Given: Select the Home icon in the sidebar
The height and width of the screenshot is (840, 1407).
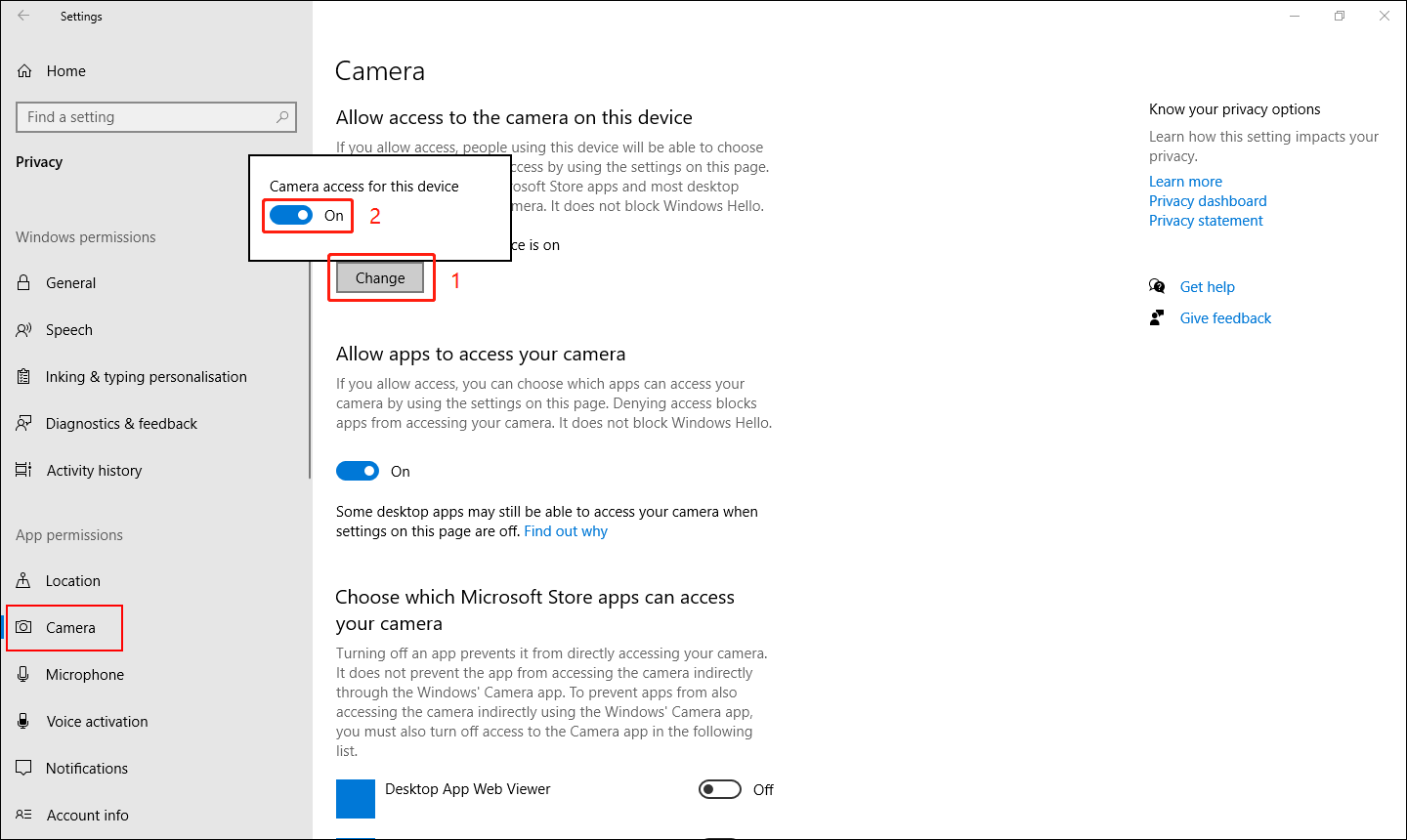Looking at the screenshot, I should 24,70.
